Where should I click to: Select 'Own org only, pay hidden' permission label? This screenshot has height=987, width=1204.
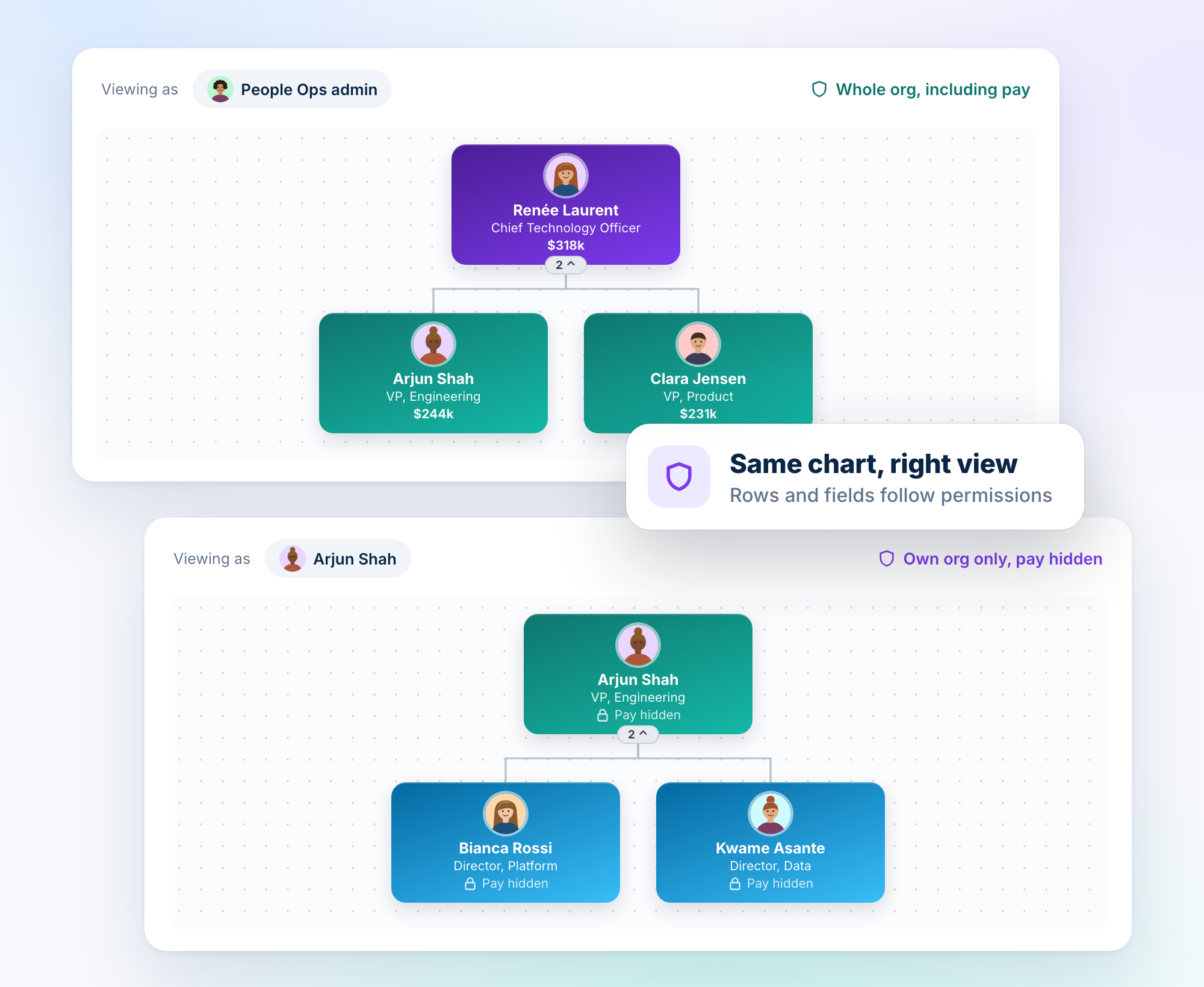pos(1003,559)
